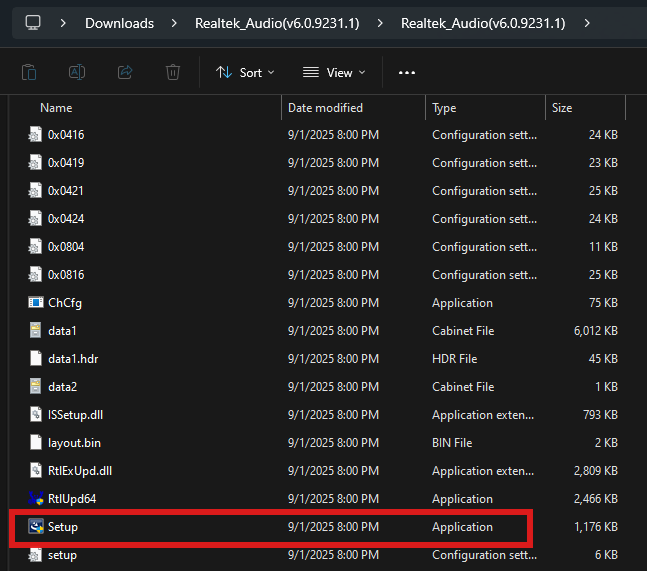This screenshot has width=647, height=571.
Task: Click the Share toolbar icon
Action: point(125,72)
